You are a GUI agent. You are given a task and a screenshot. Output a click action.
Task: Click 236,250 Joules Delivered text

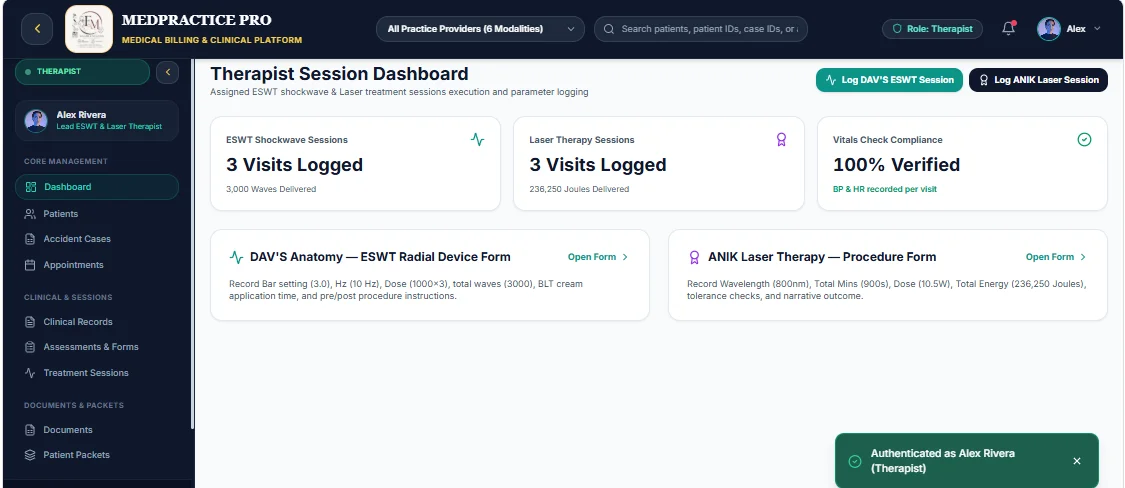tap(579, 189)
